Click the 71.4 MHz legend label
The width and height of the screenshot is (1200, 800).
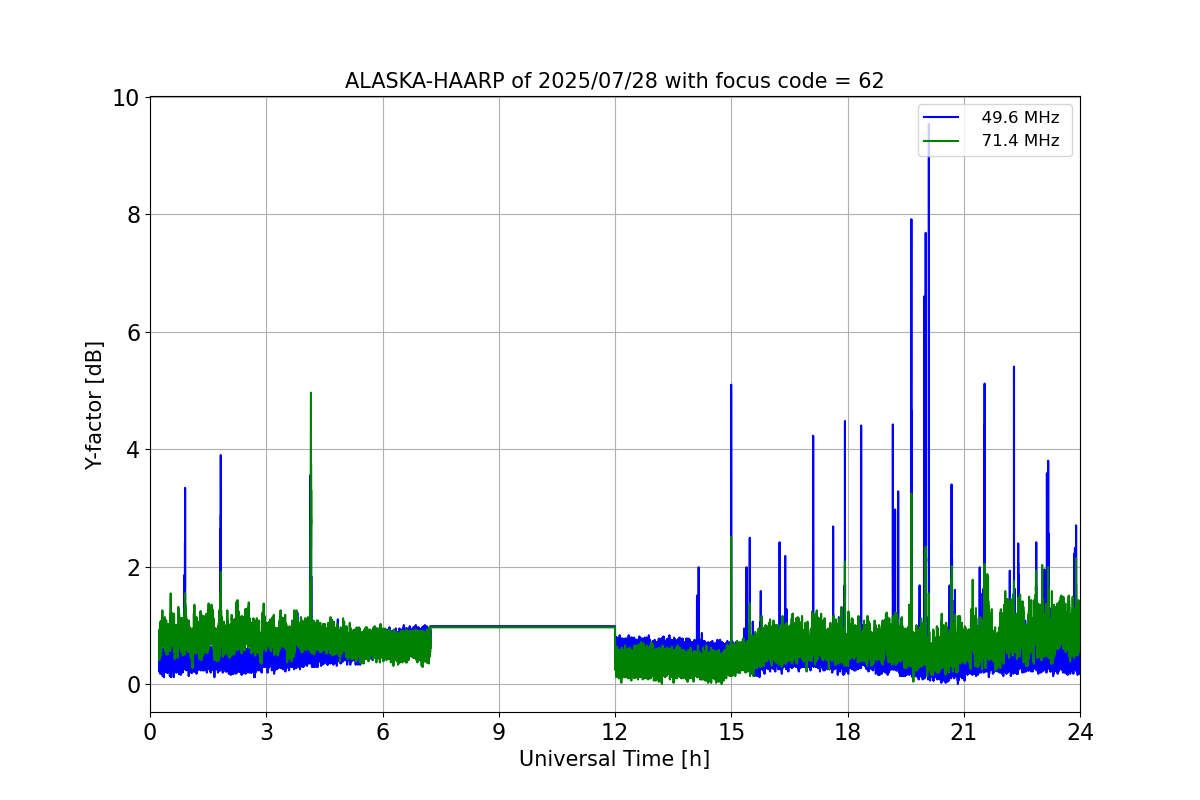(x=1020, y=141)
